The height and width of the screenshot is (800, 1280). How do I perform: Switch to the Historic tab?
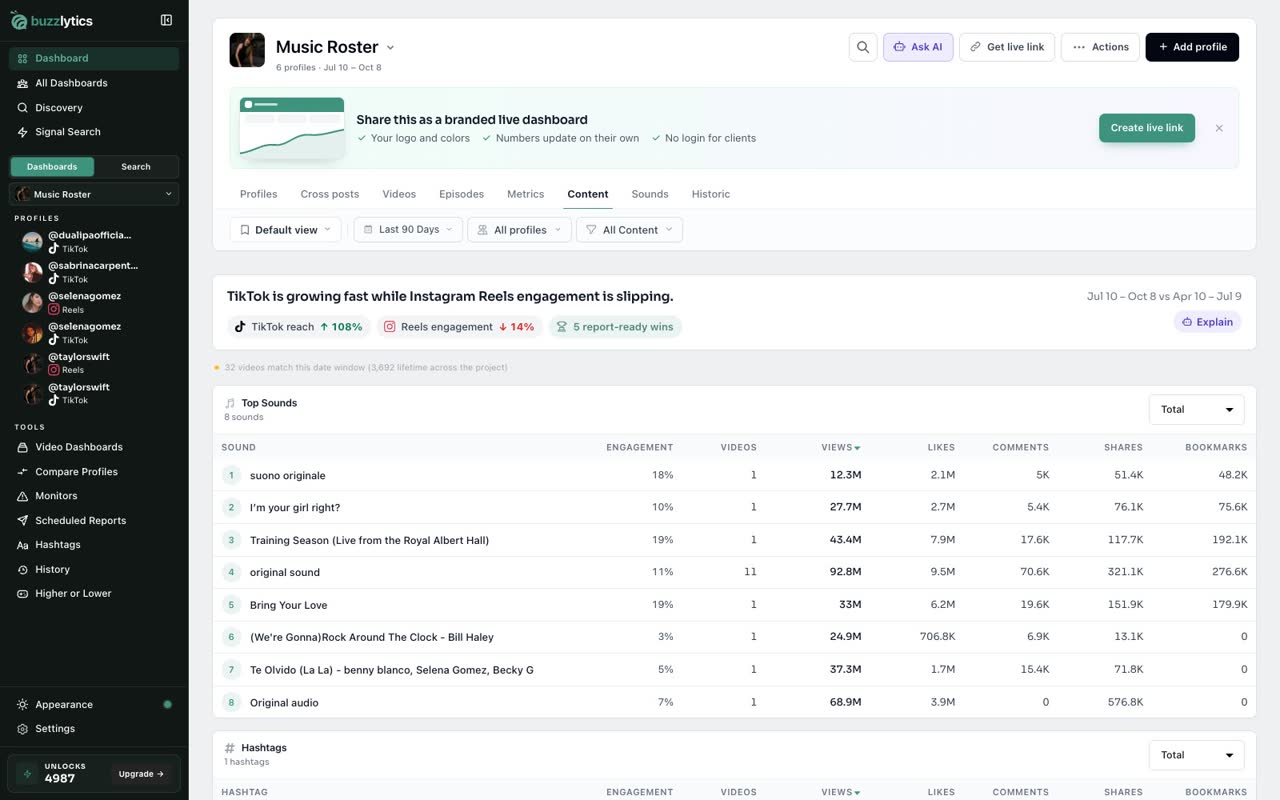point(711,194)
